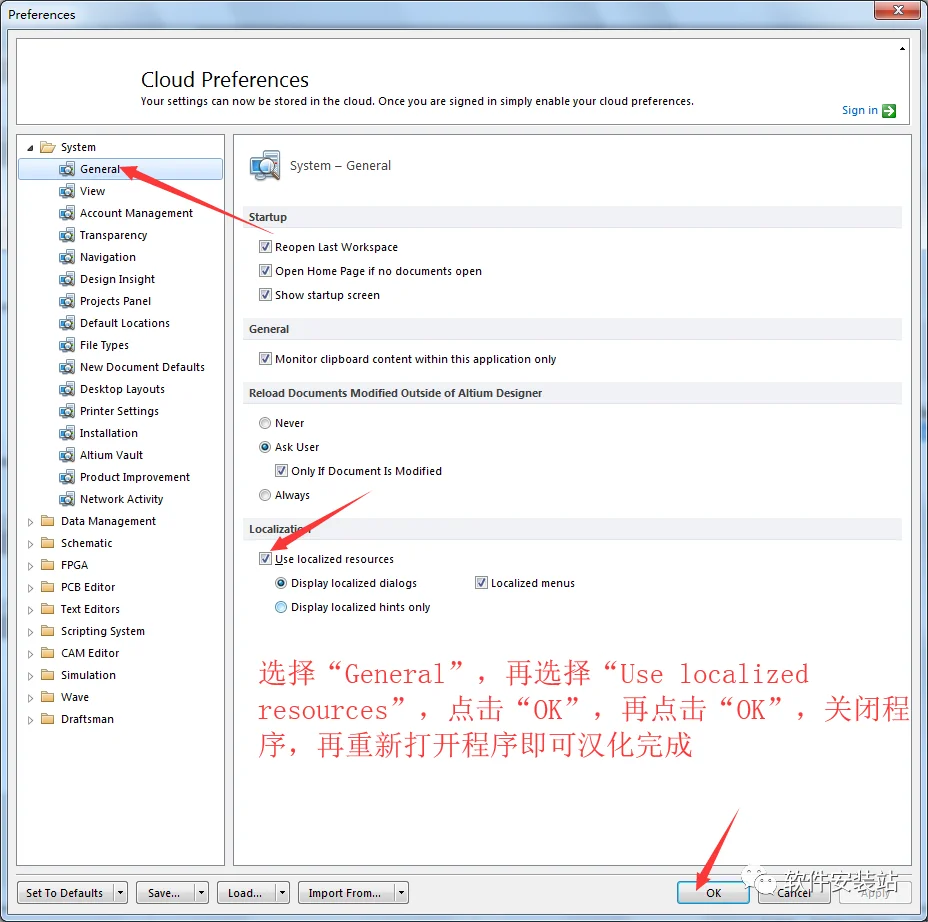928x922 pixels.
Task: Open the Import From dropdown arrow
Action: pos(401,892)
